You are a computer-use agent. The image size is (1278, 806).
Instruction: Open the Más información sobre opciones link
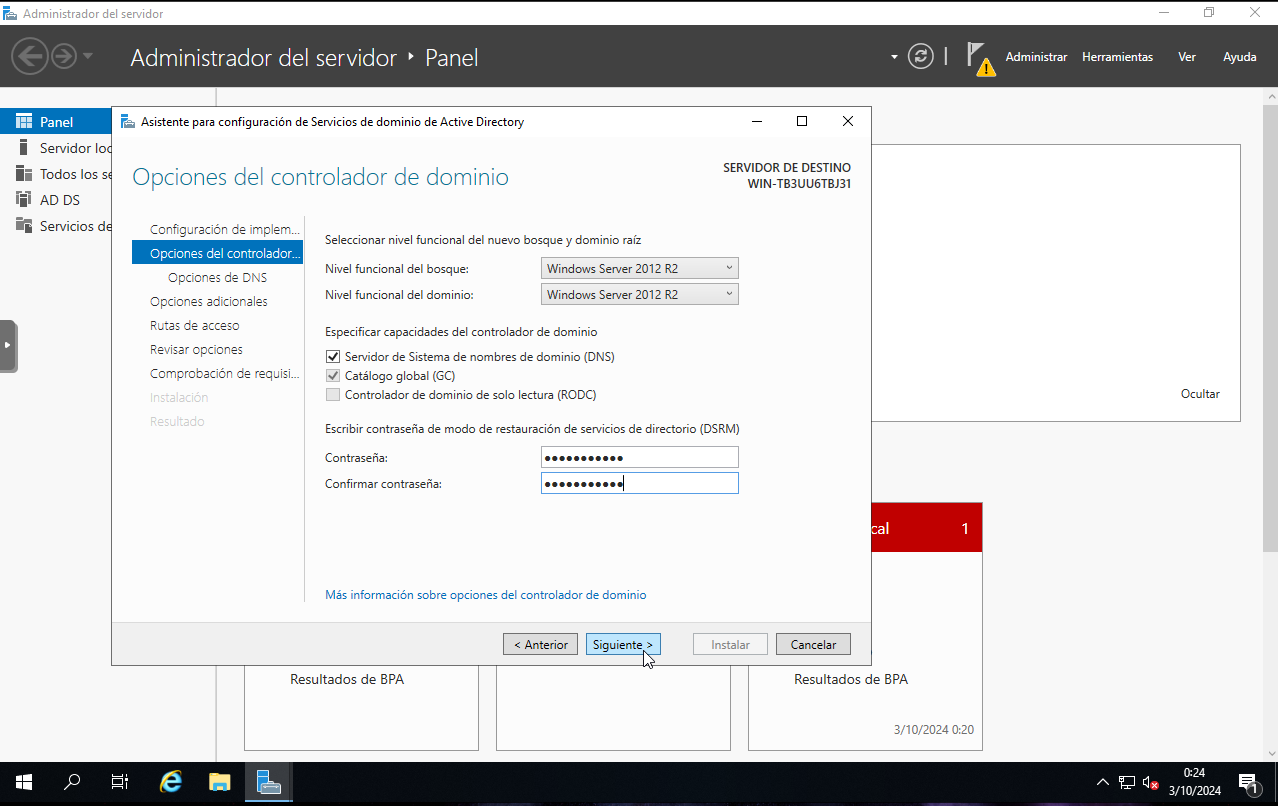coord(485,595)
